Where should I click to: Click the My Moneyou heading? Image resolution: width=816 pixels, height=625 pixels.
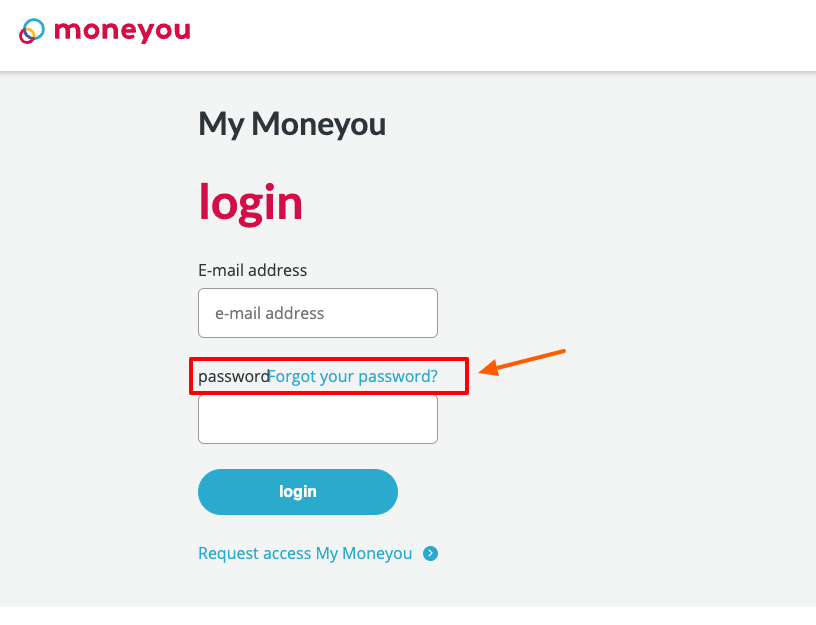(x=291, y=124)
